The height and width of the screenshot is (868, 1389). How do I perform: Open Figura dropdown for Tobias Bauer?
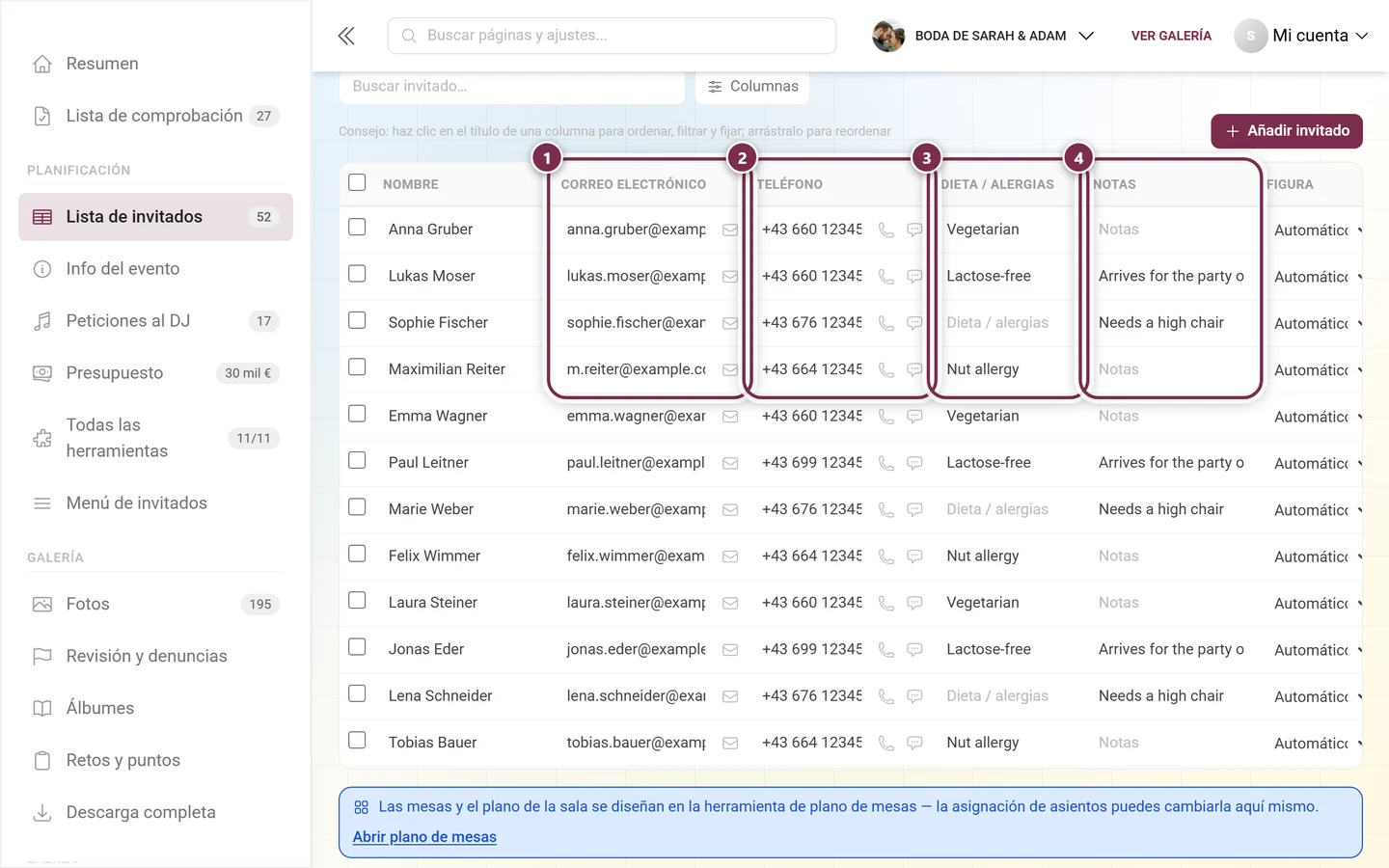pos(1317,744)
